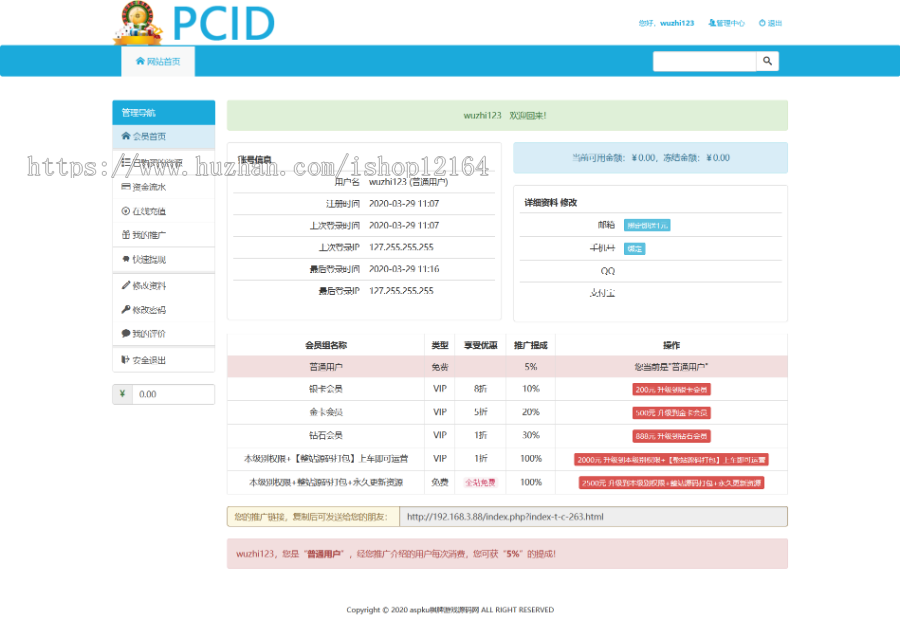Click the 钻石会员 row name
The width and height of the screenshot is (900, 620).
(x=326, y=436)
